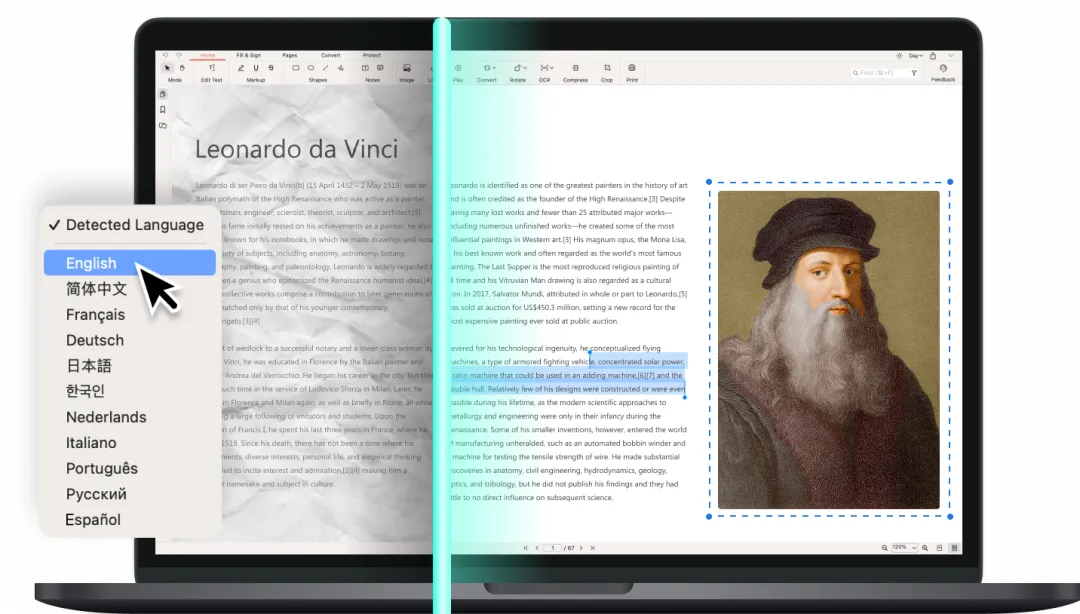Viewport: 1080px width, 614px height.
Task: Choose the rectangle shape tool
Action: tap(295, 68)
